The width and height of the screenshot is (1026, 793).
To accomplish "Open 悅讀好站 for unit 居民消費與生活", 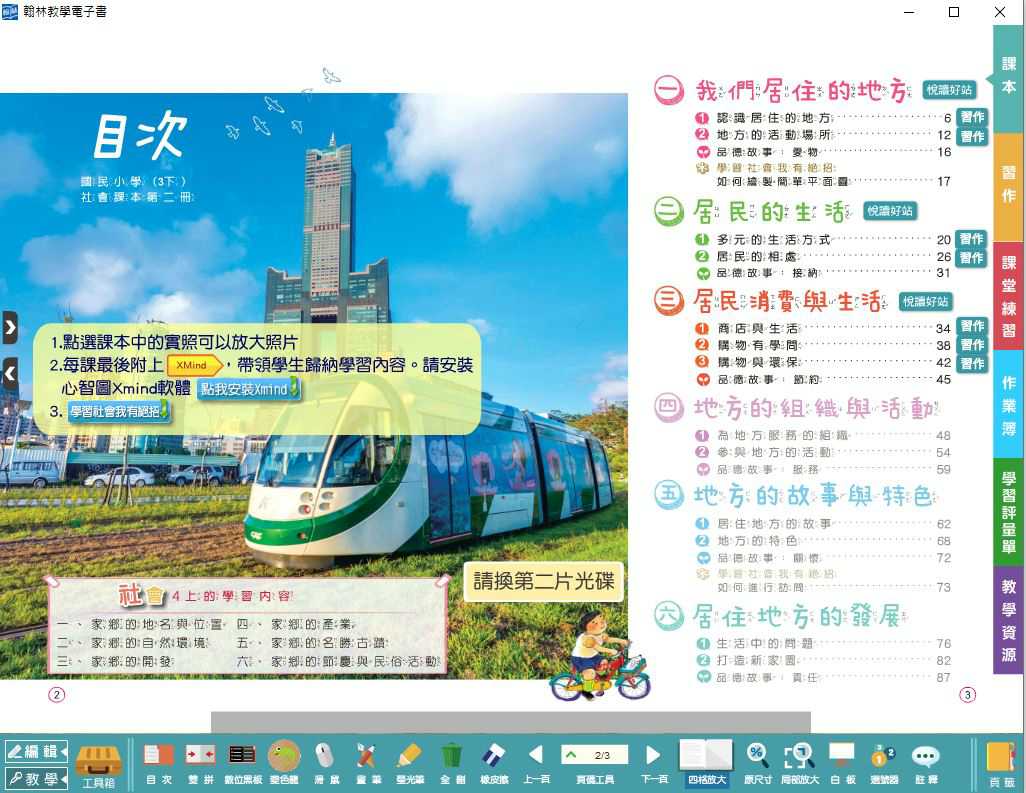I will (925, 302).
